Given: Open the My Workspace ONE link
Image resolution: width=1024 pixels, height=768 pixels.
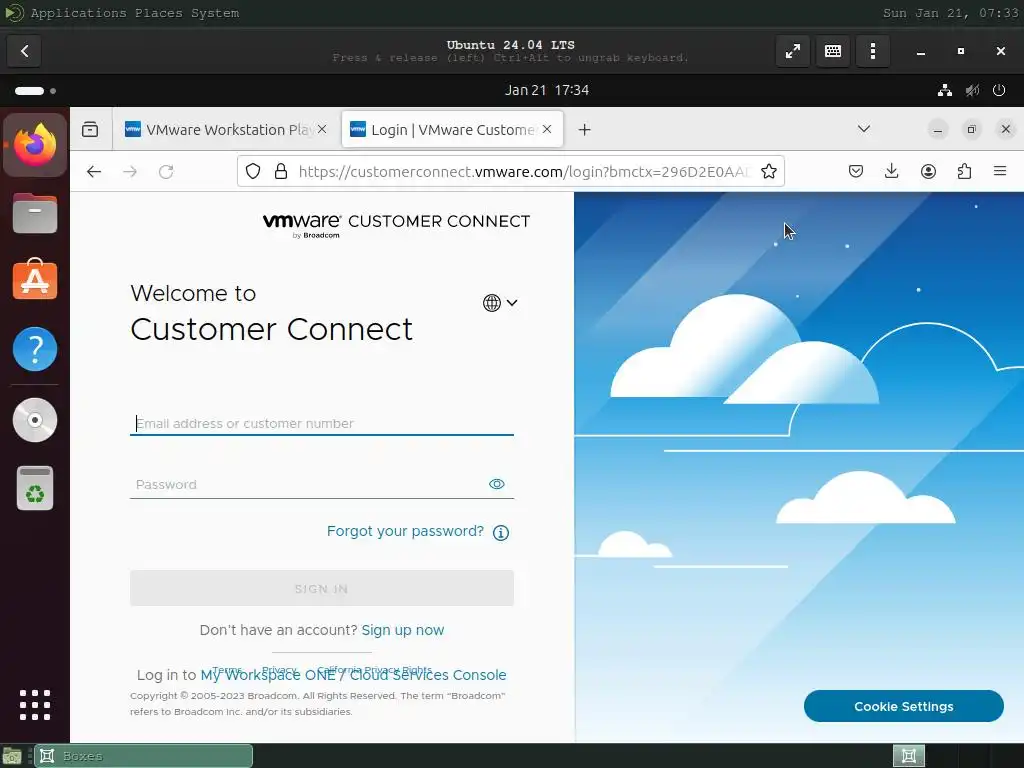Looking at the screenshot, I should [x=268, y=675].
